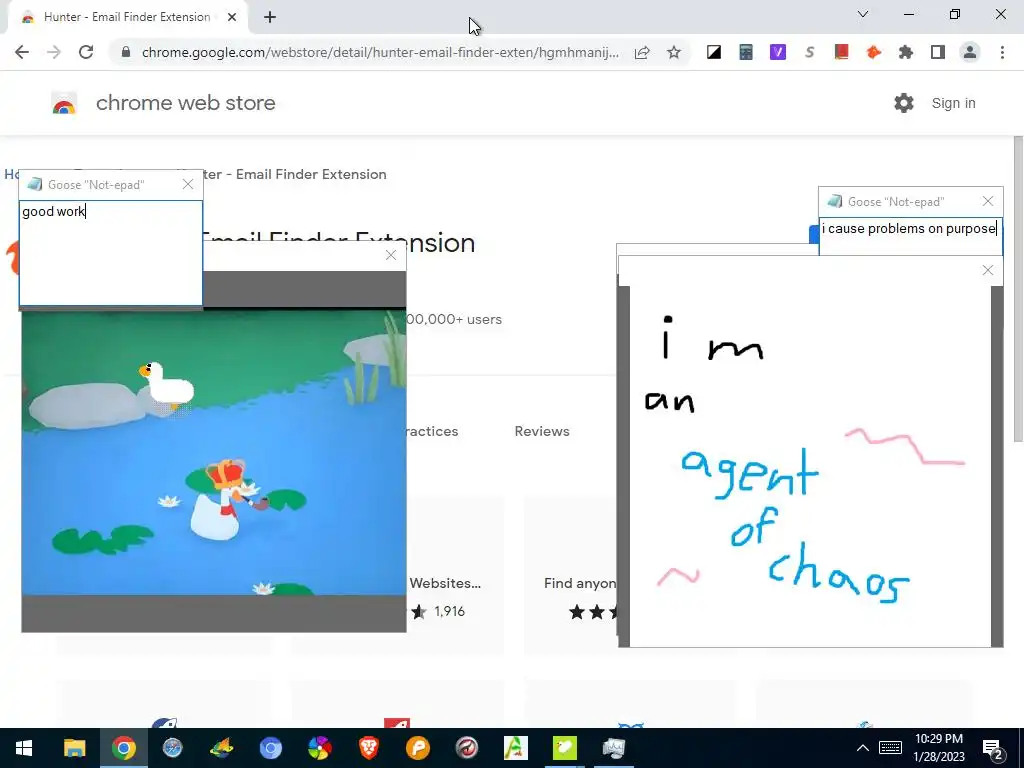The image size is (1024, 768).
Task: Open clock showing 10:29 PM
Action: point(938,748)
